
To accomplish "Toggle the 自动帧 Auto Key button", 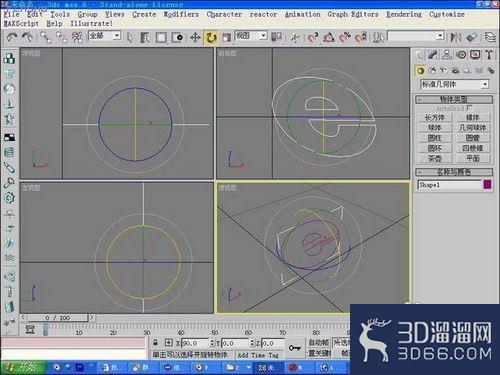I will tap(319, 343).
